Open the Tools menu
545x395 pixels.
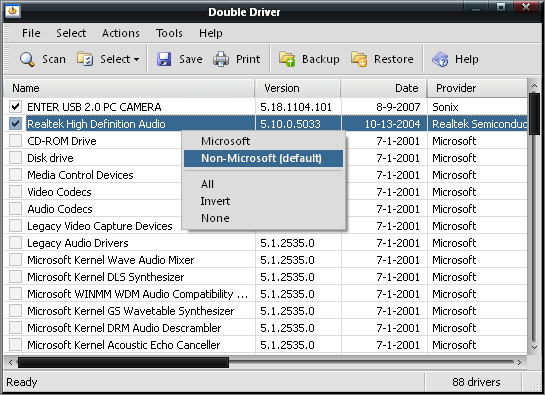click(169, 33)
